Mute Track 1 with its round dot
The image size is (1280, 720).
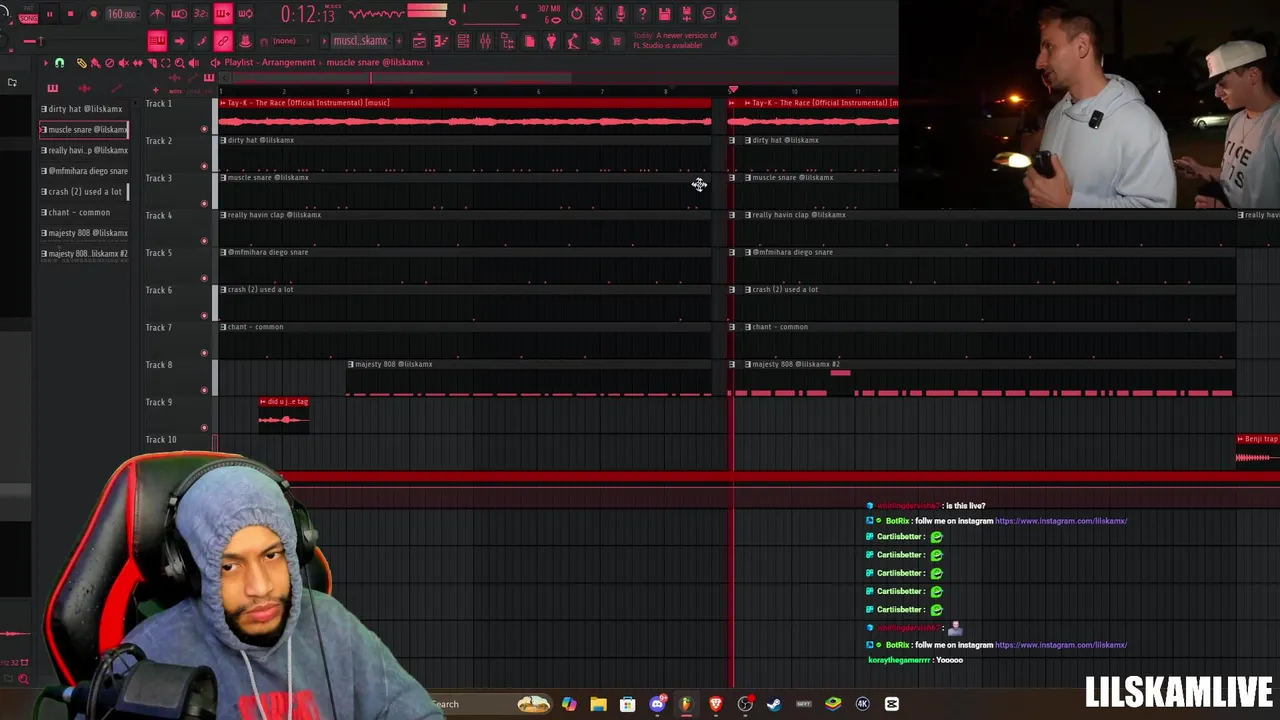click(204, 129)
